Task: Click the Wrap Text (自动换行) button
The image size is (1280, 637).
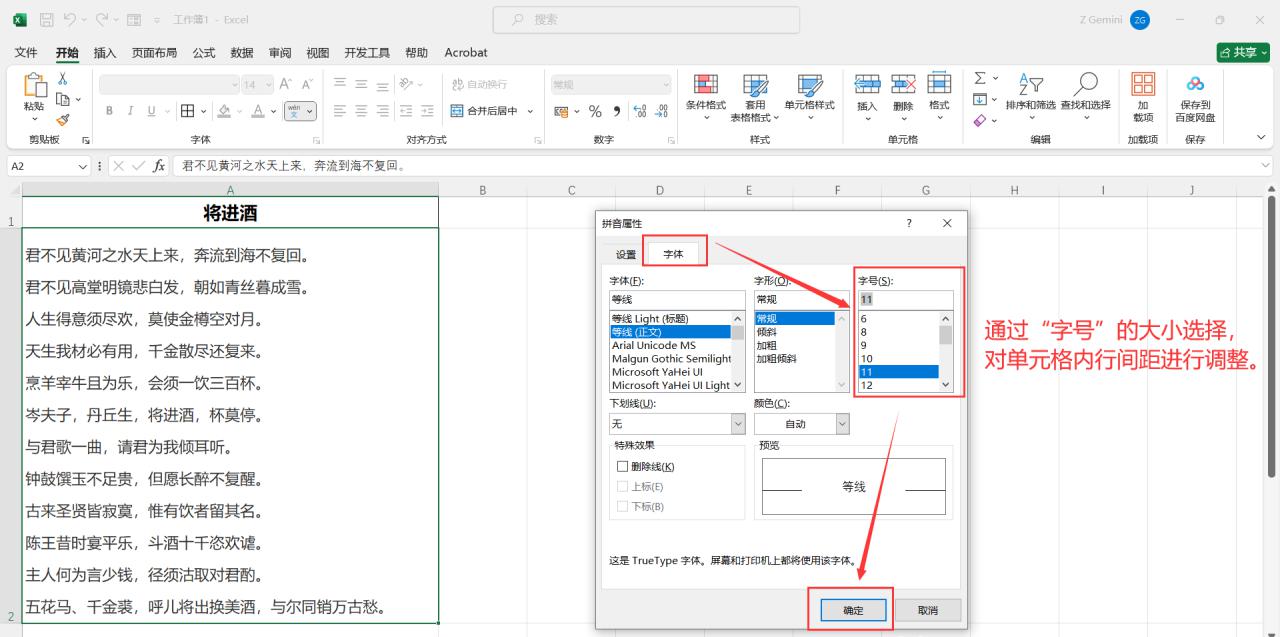Action: [479, 85]
